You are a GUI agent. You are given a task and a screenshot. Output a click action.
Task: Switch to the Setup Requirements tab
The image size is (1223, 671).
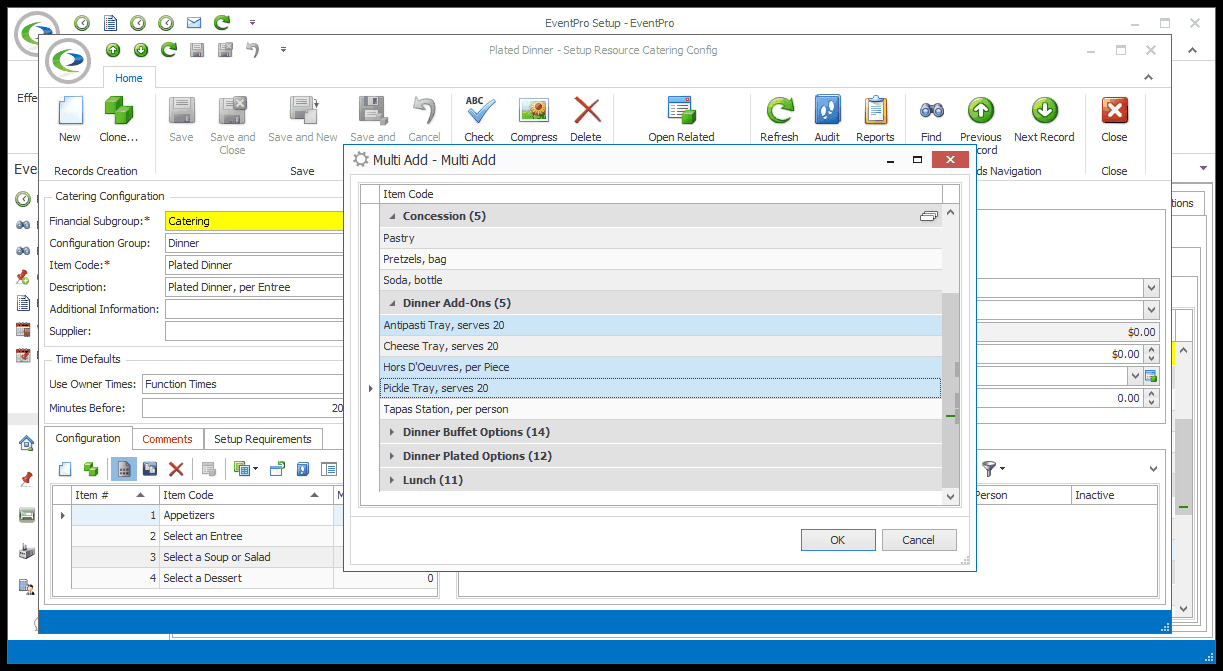tap(263, 439)
